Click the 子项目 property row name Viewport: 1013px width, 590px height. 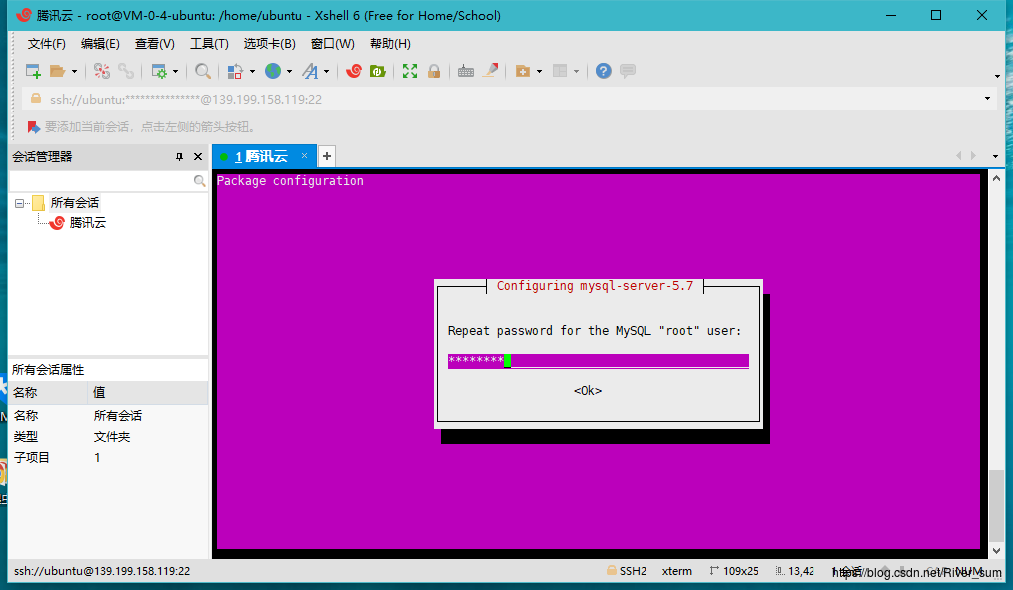[32, 458]
